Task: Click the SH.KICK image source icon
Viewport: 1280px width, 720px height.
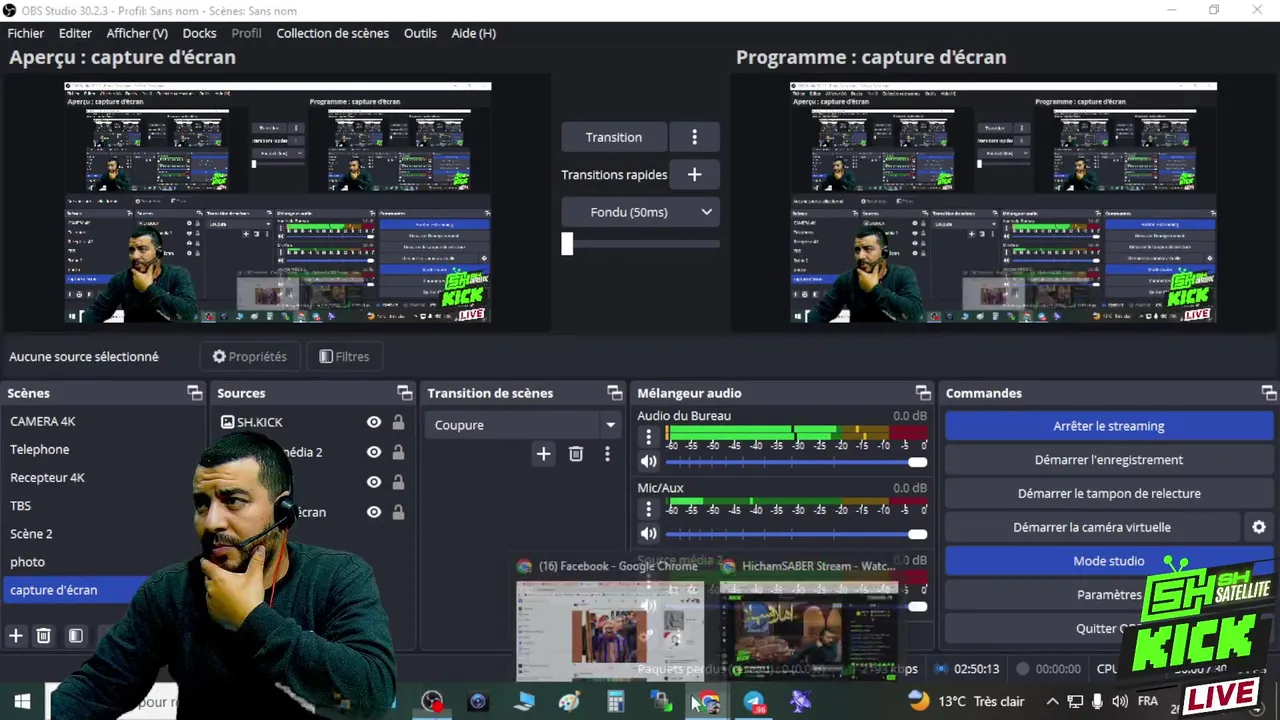Action: click(x=227, y=422)
